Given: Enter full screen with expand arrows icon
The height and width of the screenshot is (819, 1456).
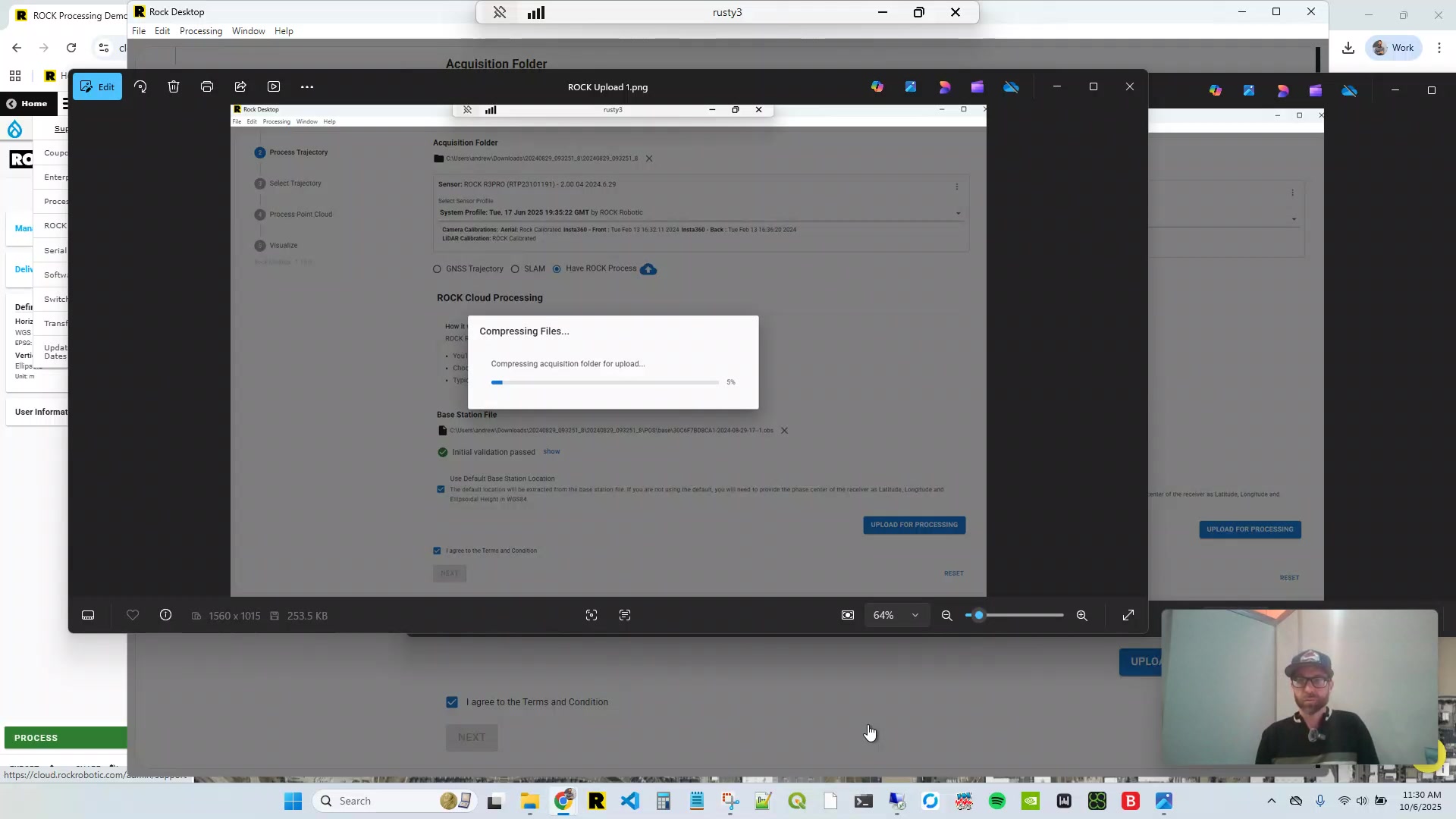Looking at the screenshot, I should [x=1128, y=615].
